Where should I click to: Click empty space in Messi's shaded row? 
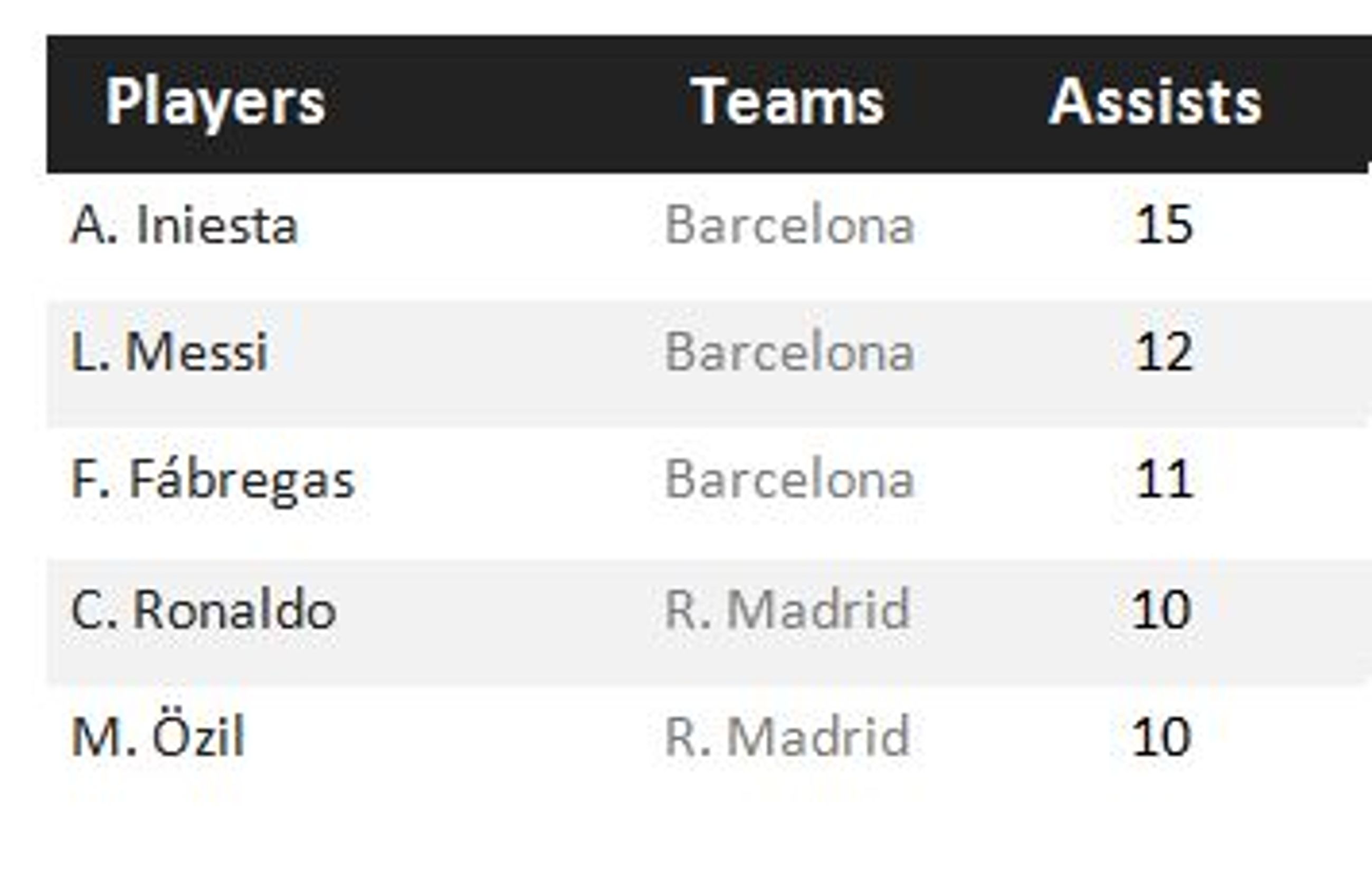coord(461,364)
